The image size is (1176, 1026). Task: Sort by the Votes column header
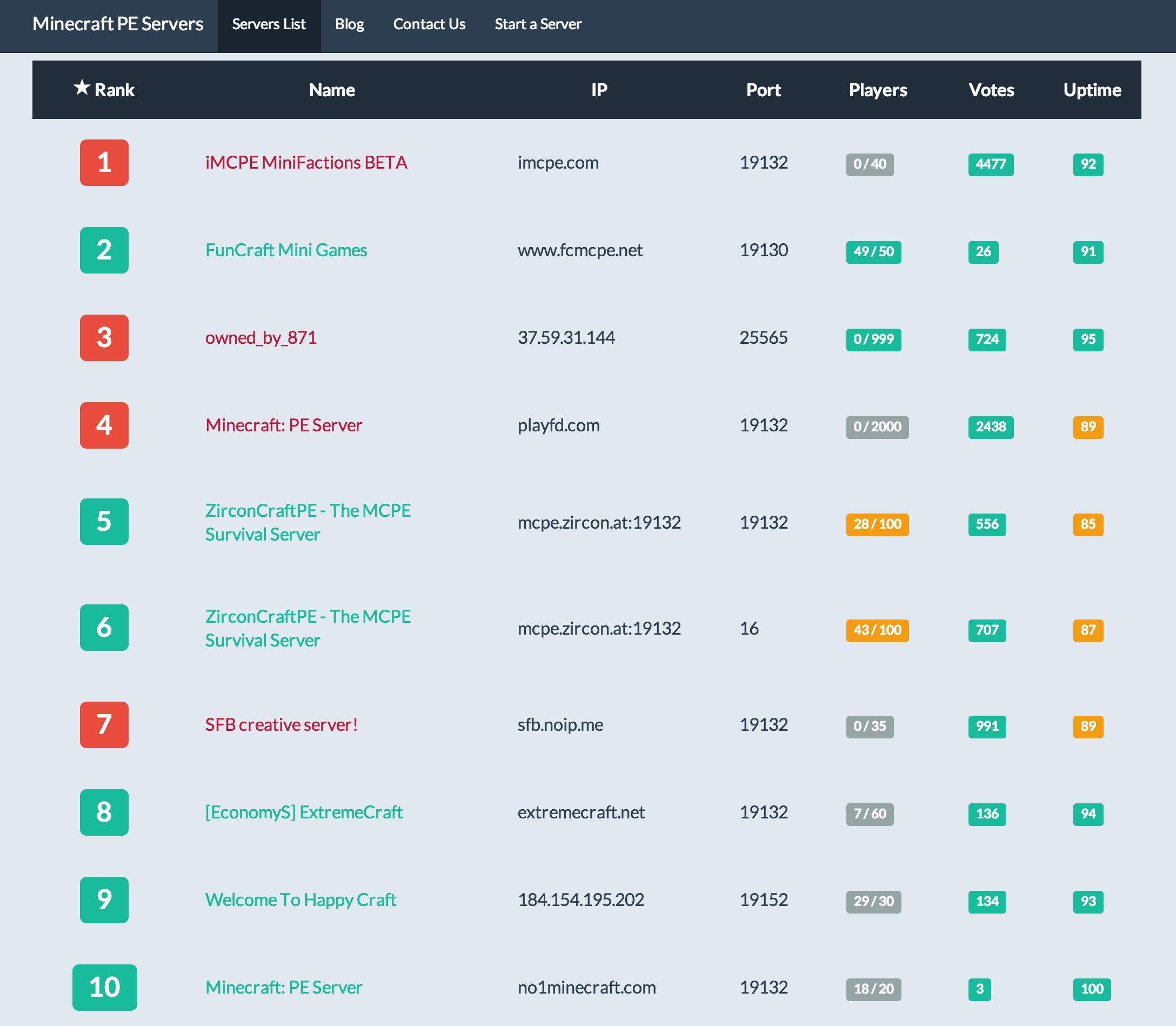point(991,90)
